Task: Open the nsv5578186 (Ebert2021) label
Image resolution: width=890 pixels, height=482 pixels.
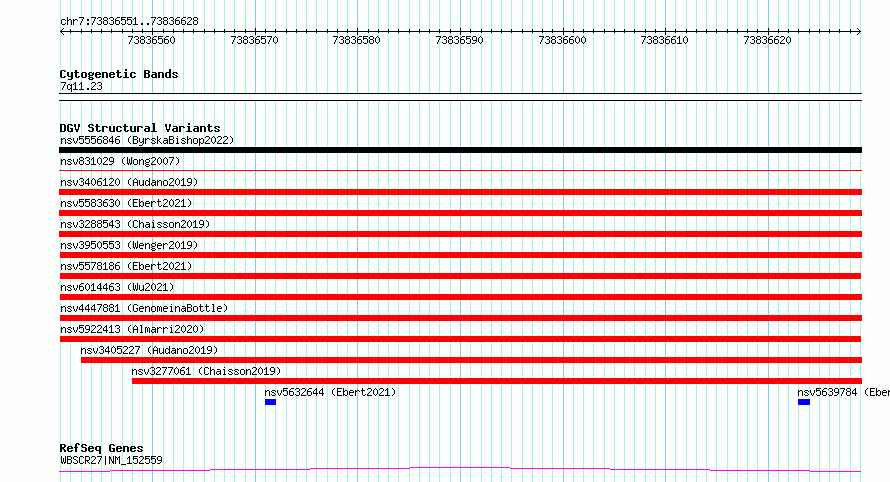Action: tap(126, 266)
